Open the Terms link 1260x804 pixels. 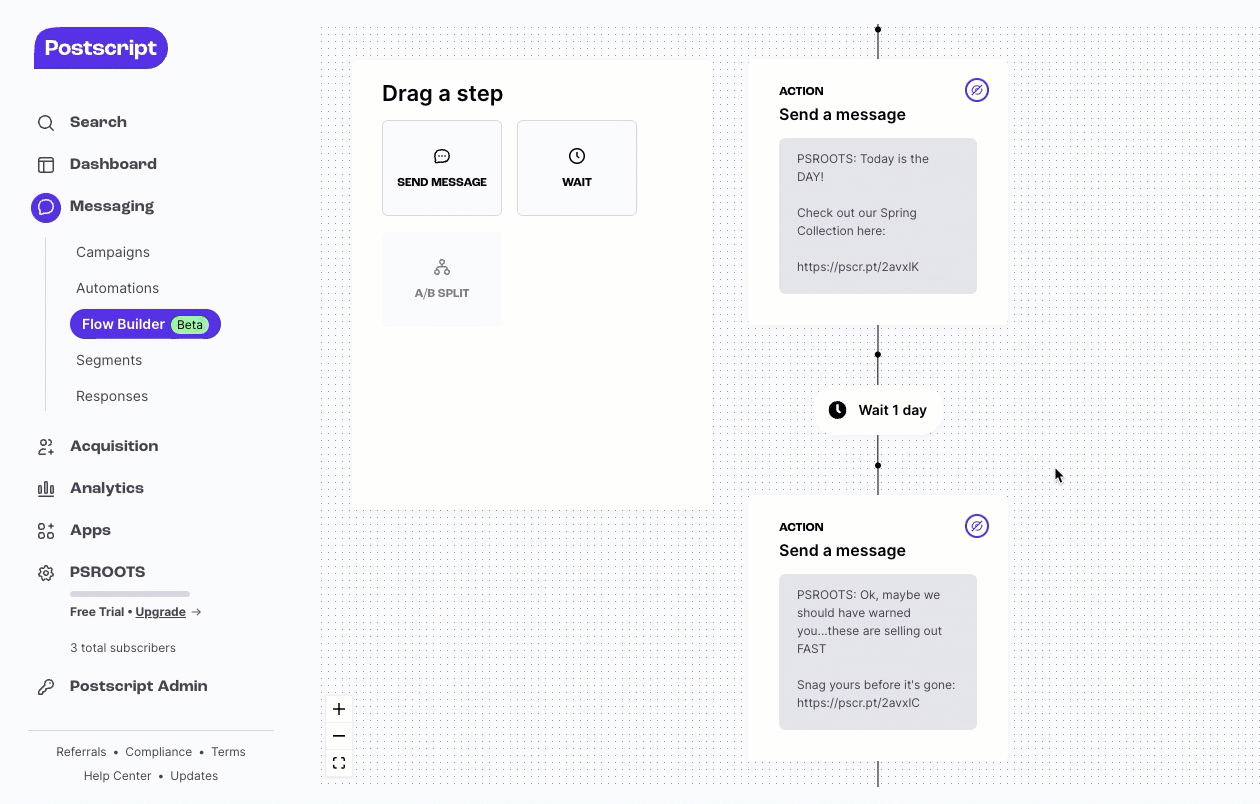pyautogui.click(x=228, y=752)
